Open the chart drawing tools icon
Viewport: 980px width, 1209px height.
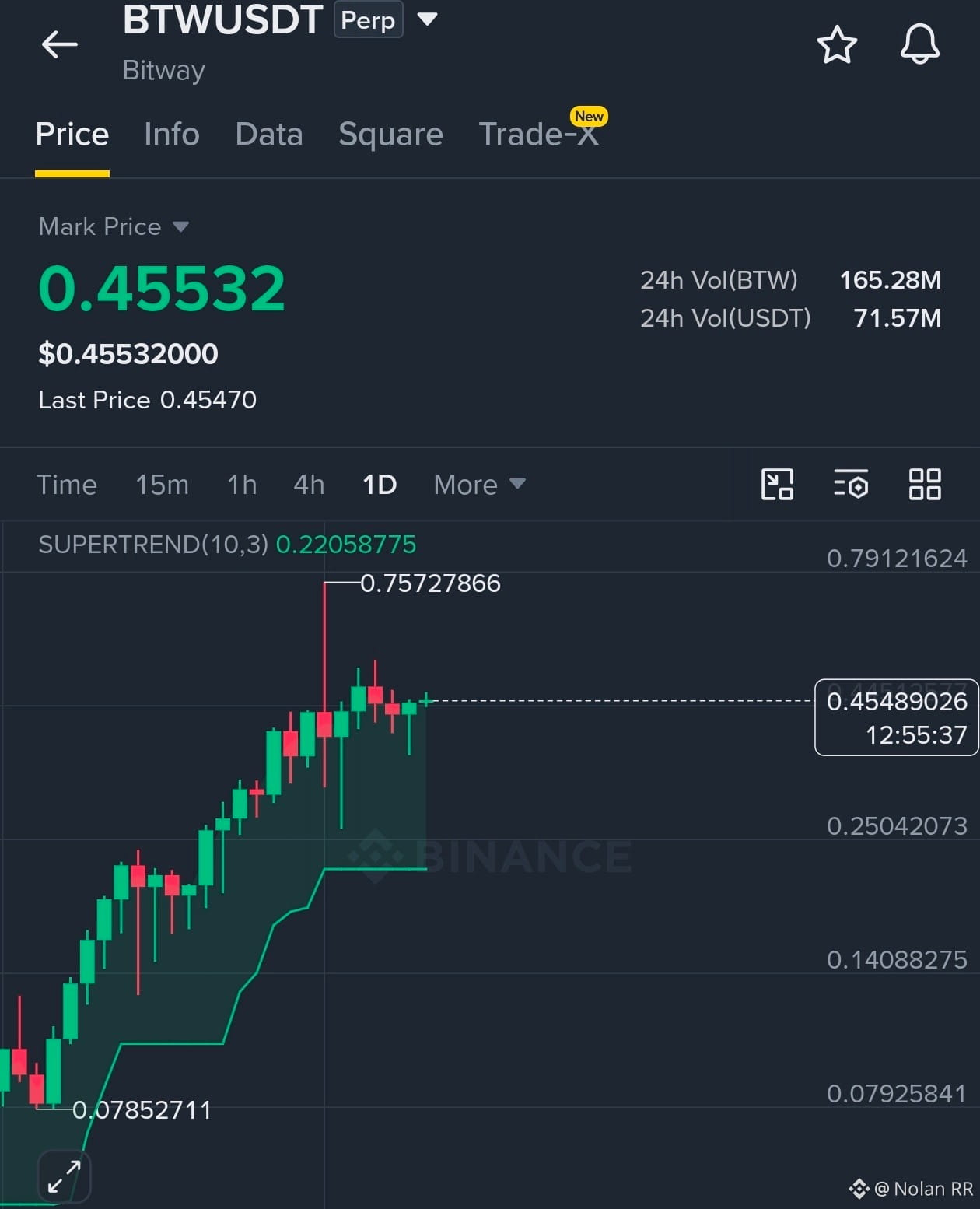[x=777, y=485]
